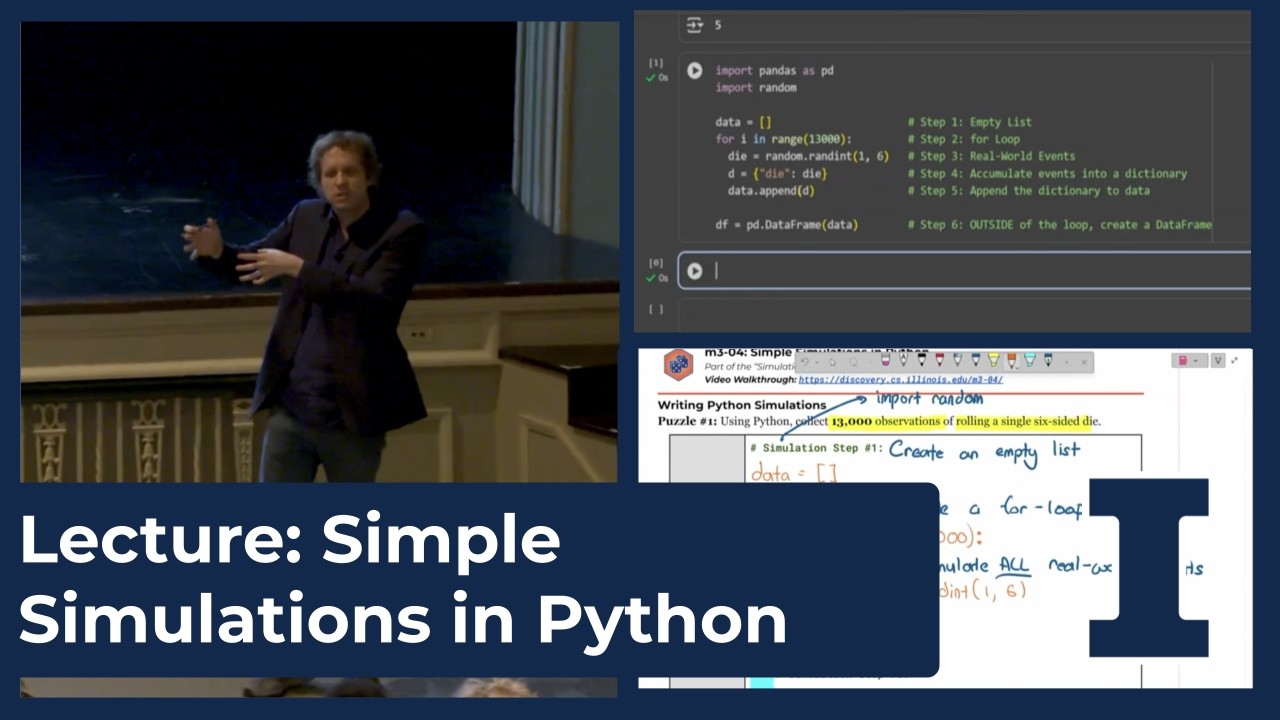Click the output value "5" above the cell

(x=717, y=25)
